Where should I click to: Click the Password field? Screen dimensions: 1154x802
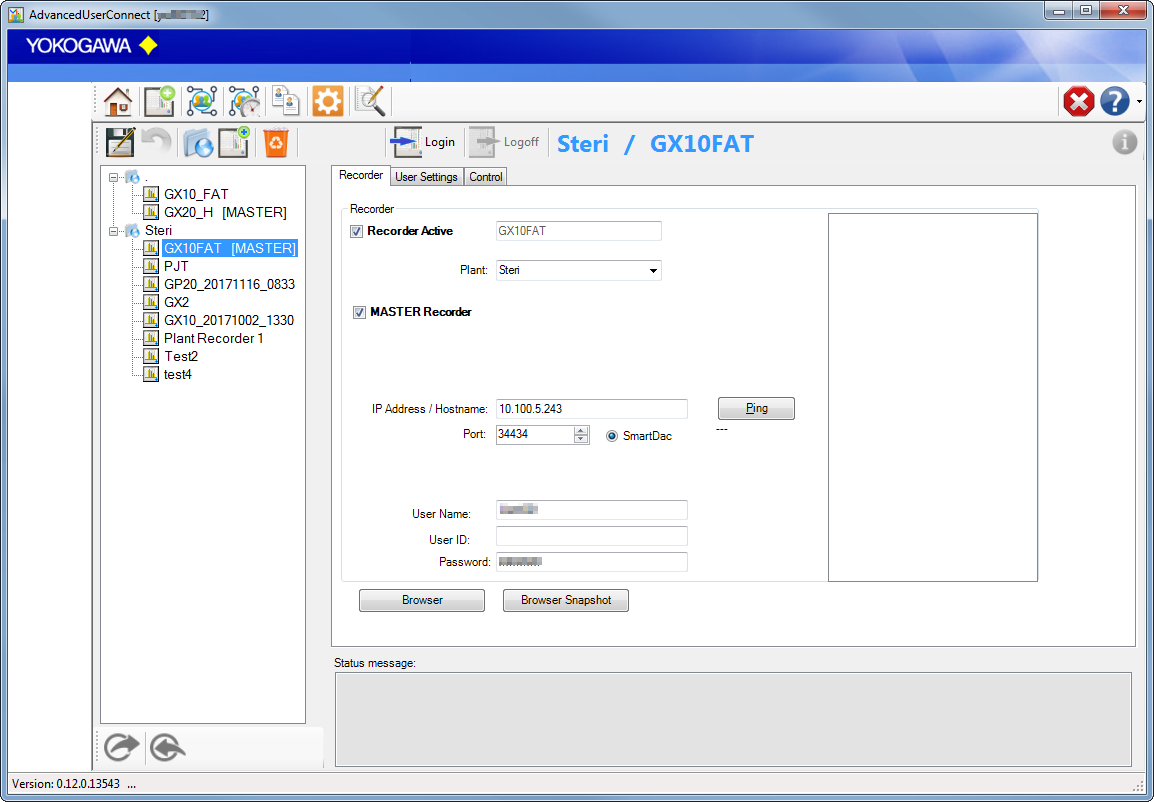point(592,562)
